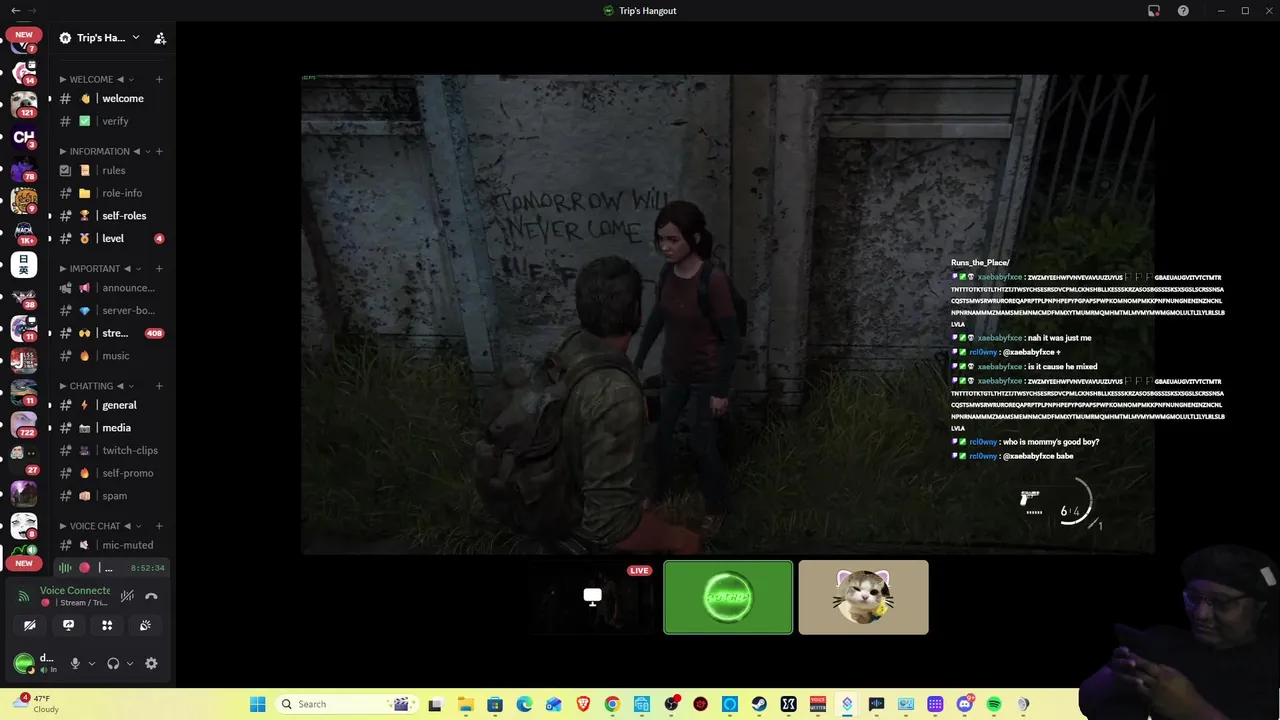Image resolution: width=1280 pixels, height=720 pixels.
Task: Select the LIVE stream thumbnail tile
Action: (x=593, y=597)
